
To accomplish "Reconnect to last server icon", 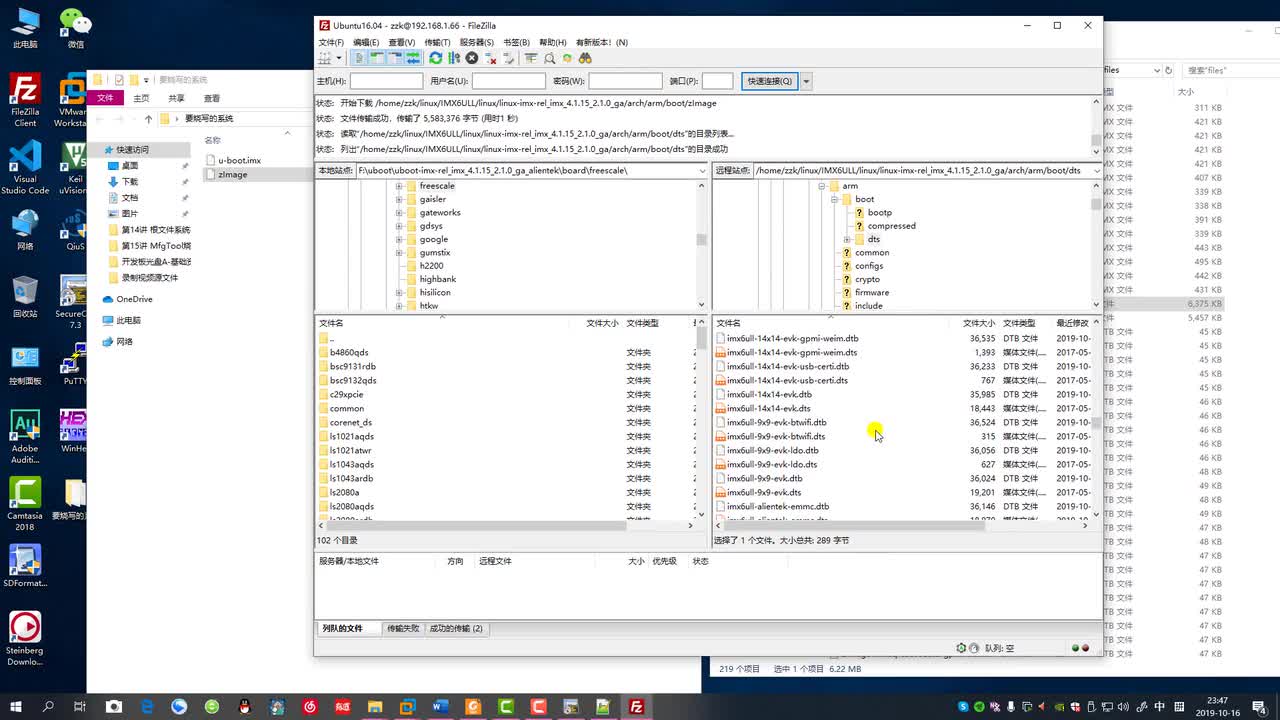I will 508,58.
